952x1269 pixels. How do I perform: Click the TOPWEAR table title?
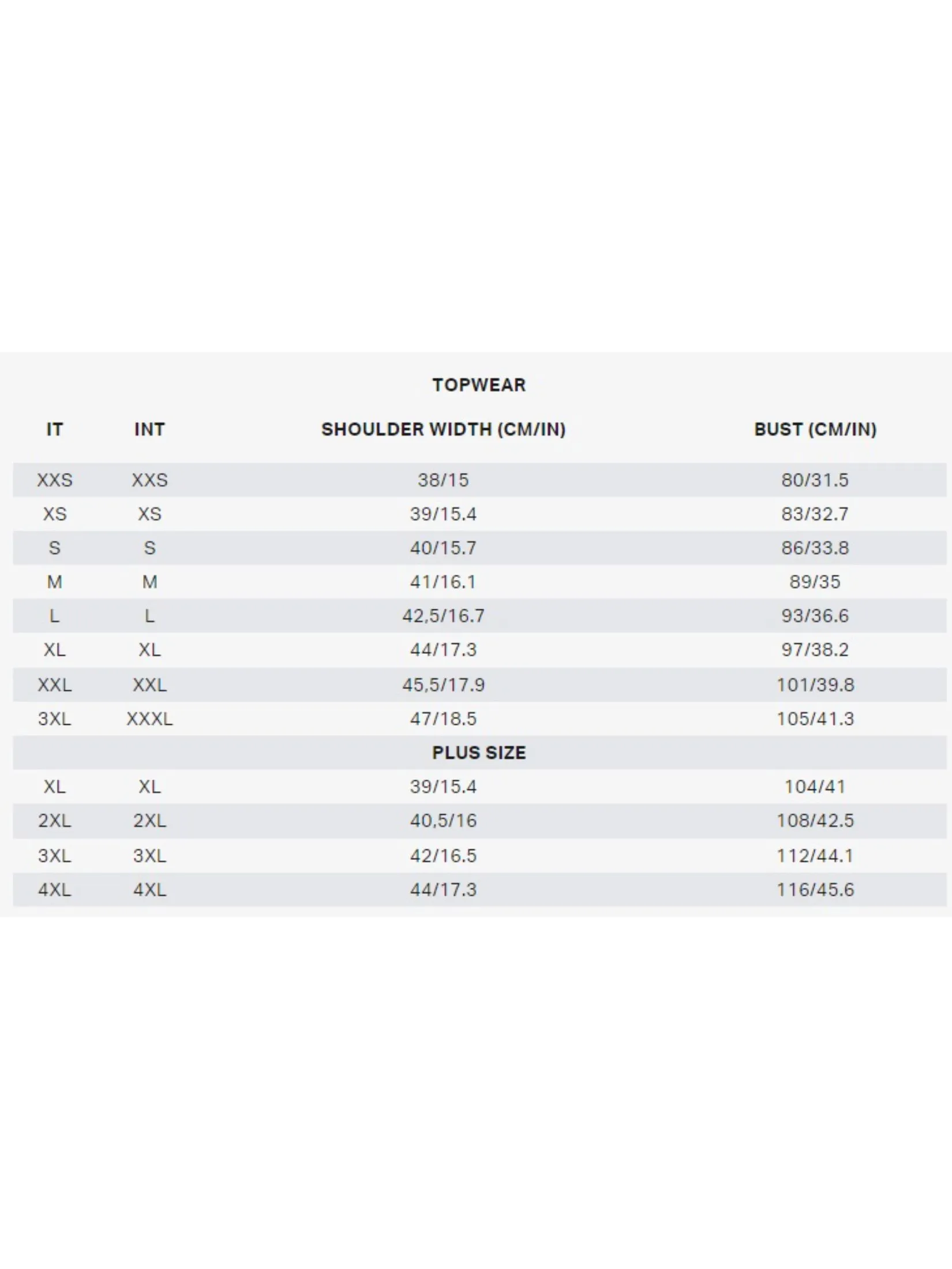pos(479,385)
